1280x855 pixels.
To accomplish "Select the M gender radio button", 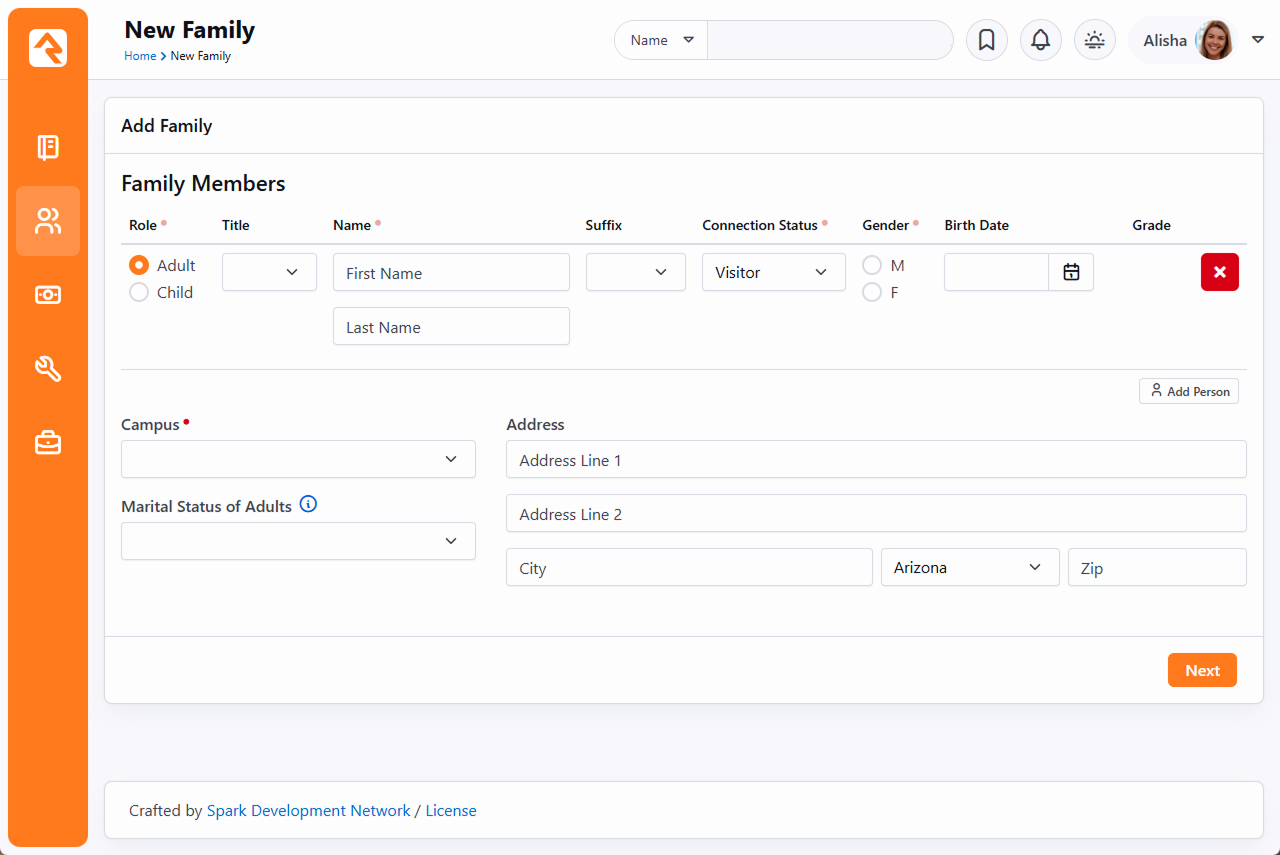I will tap(872, 265).
